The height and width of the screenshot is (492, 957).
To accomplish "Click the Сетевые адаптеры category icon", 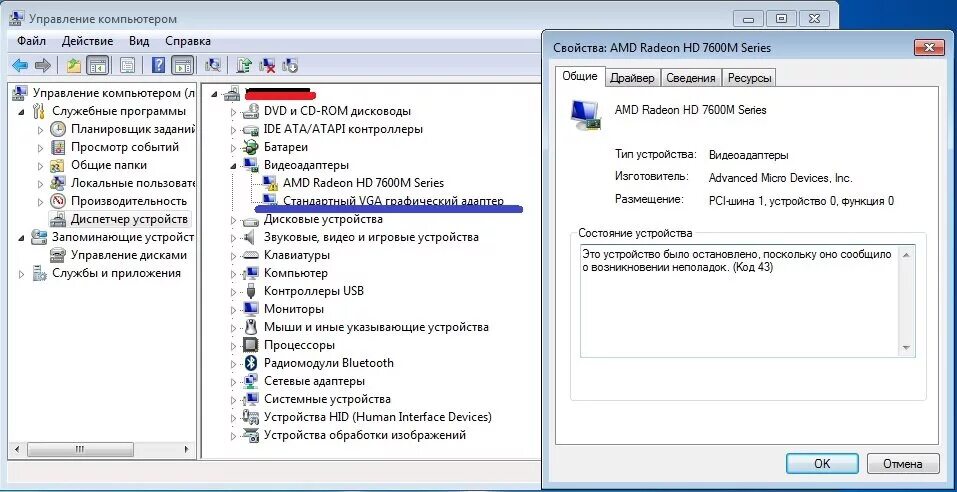I will coord(251,381).
